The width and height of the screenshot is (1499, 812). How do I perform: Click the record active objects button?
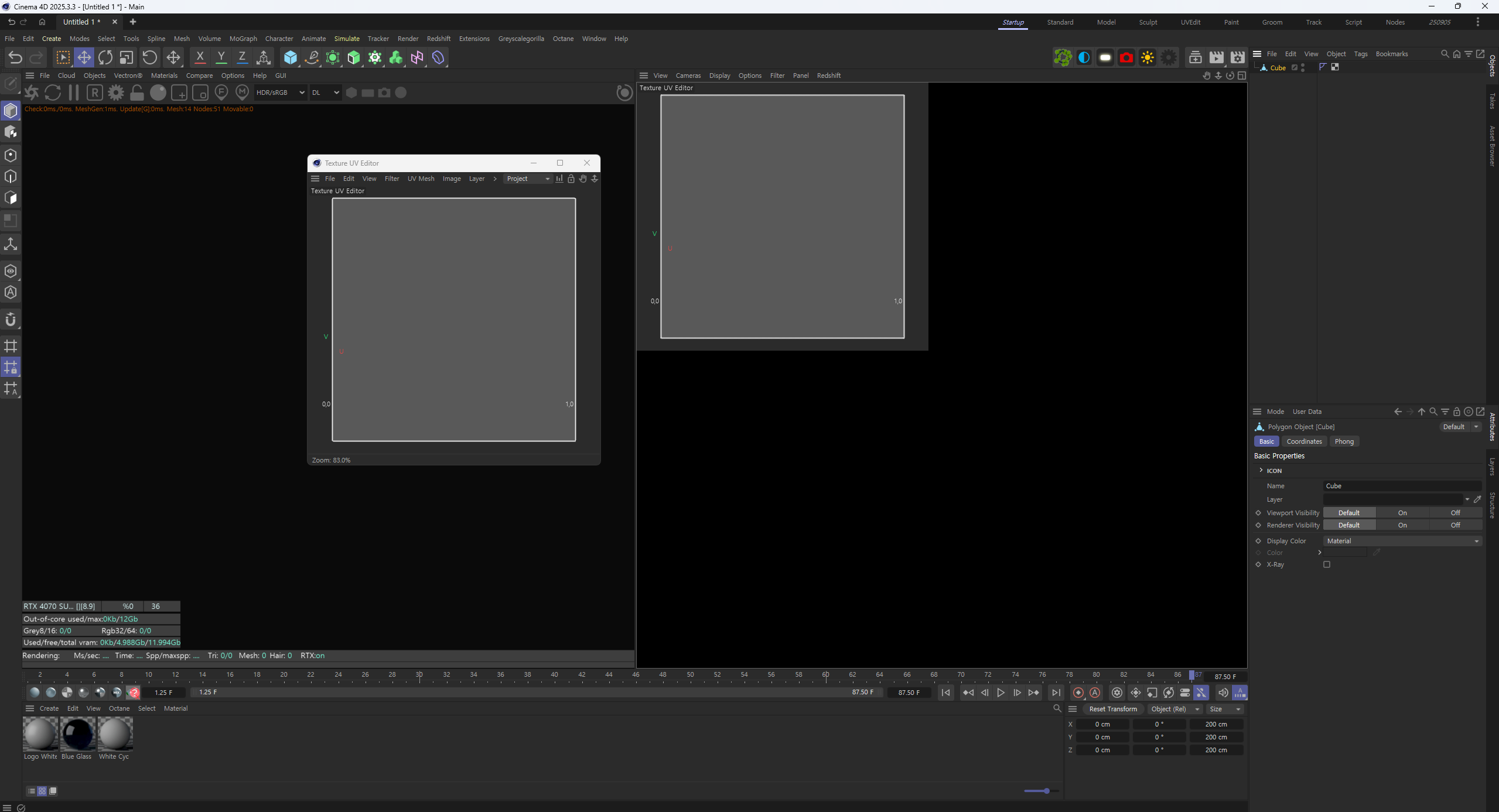click(1078, 693)
